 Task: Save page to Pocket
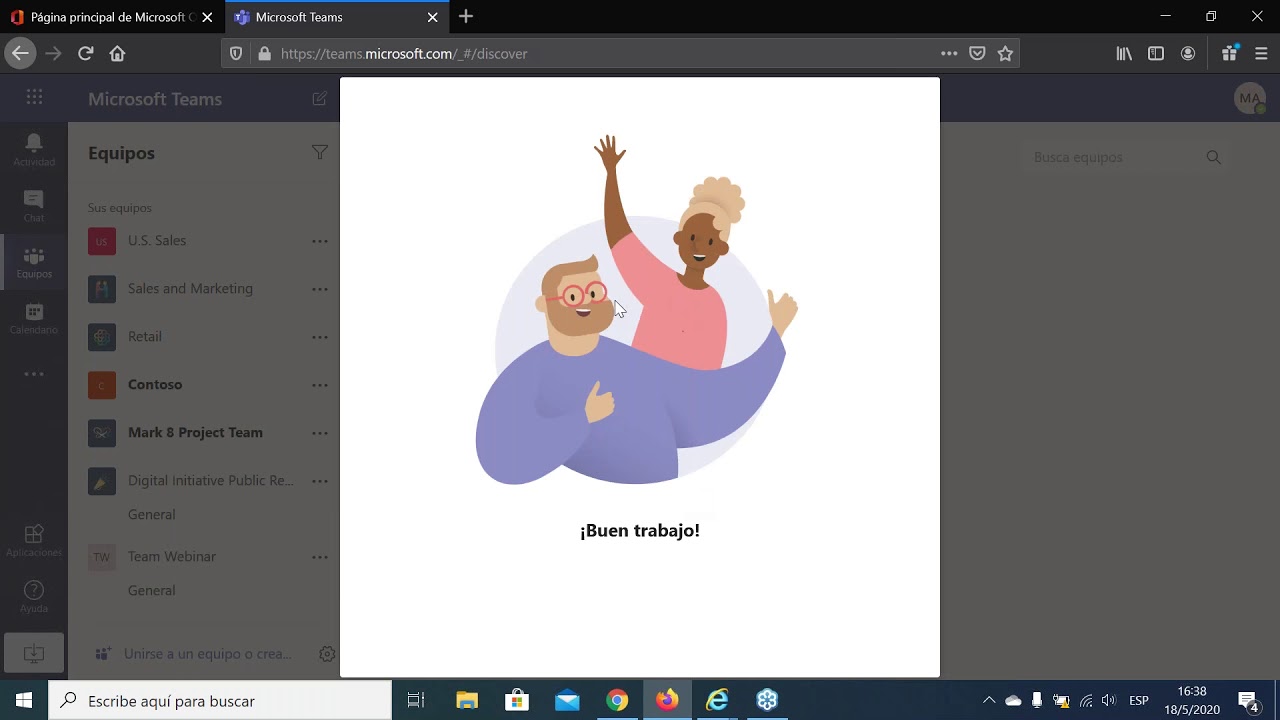[x=977, y=53]
